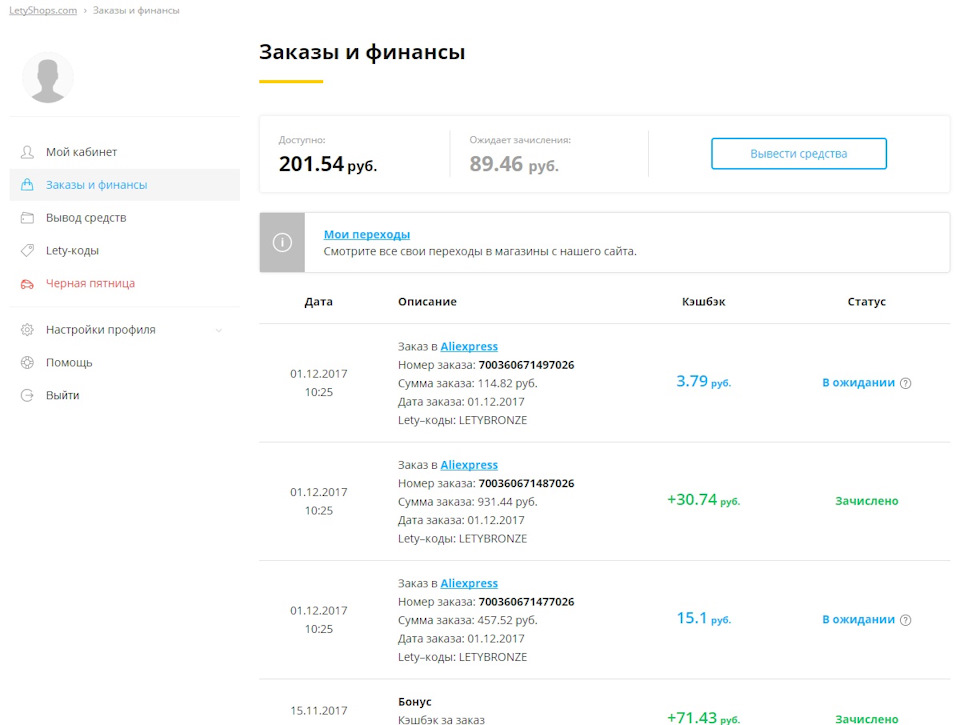Click the gear icon beside Настройки профиля
Screen dimensions: 960x725
click(27, 329)
